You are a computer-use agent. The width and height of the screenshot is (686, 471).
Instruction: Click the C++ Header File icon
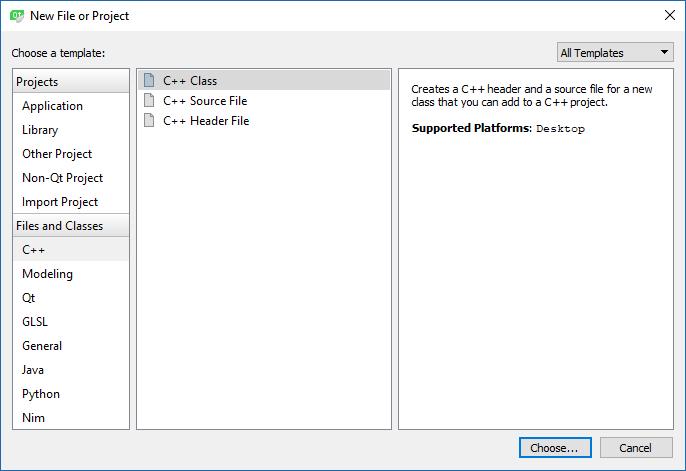149,120
